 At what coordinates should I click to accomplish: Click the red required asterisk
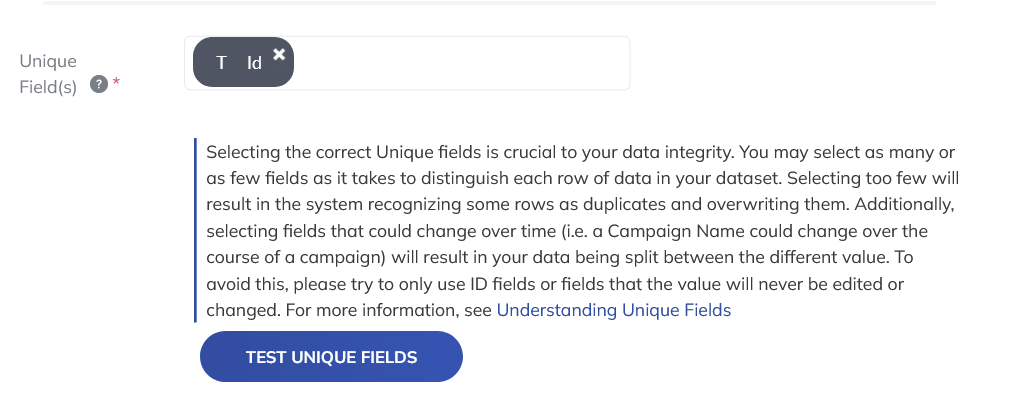[x=117, y=82]
